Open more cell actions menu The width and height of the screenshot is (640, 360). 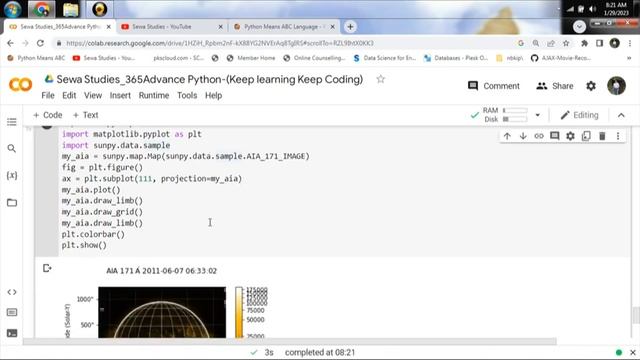point(618,136)
